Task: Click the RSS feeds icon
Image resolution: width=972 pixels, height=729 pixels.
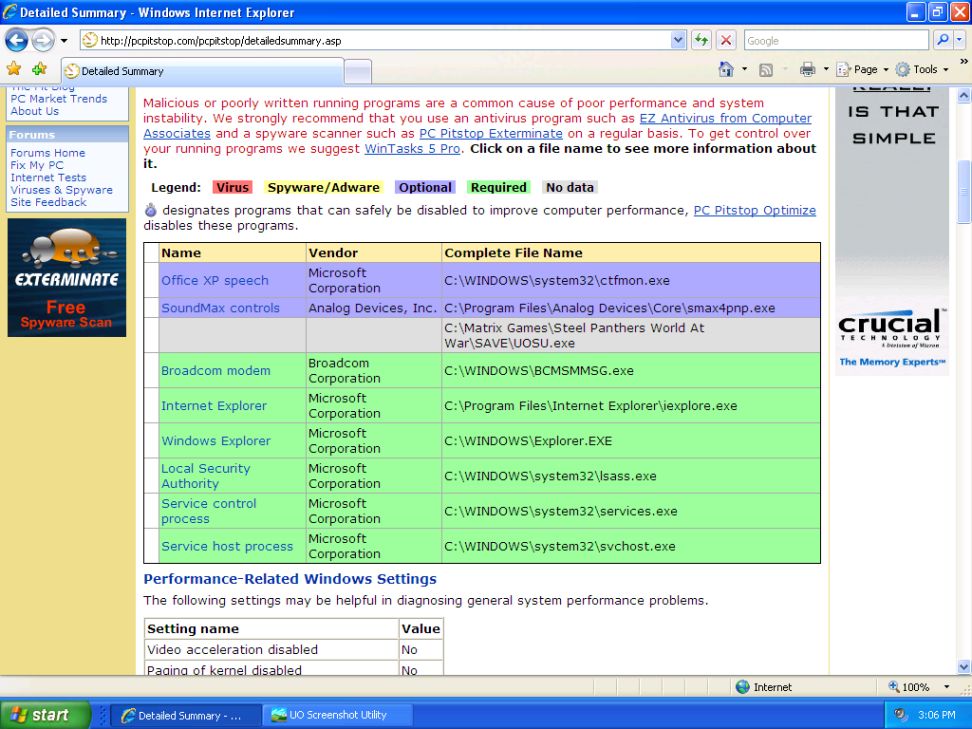Action: [766, 70]
